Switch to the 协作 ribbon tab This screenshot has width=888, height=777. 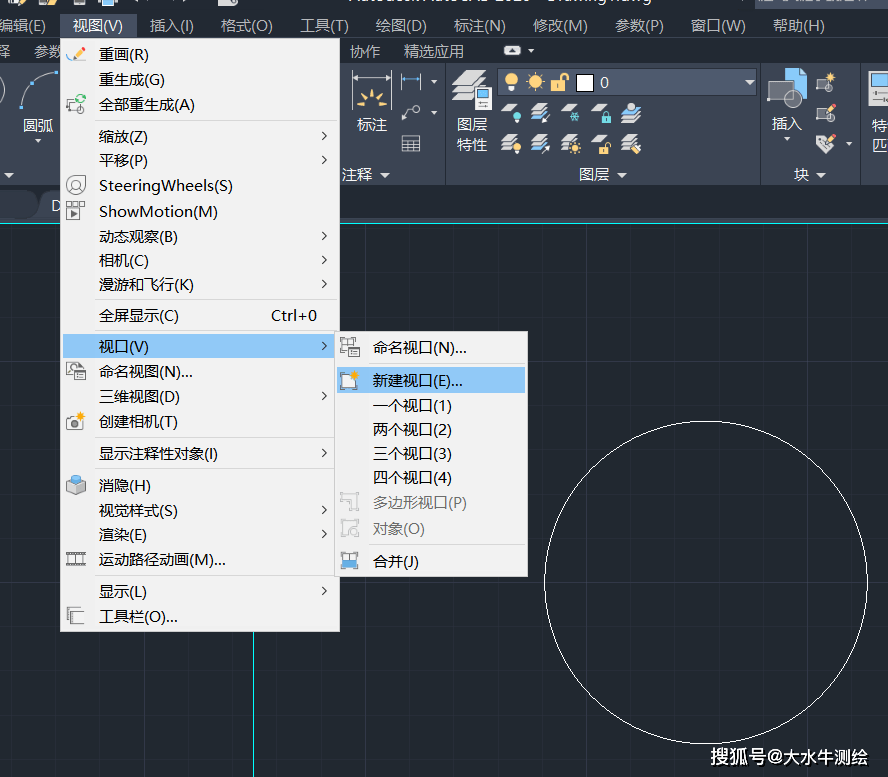tap(365, 52)
